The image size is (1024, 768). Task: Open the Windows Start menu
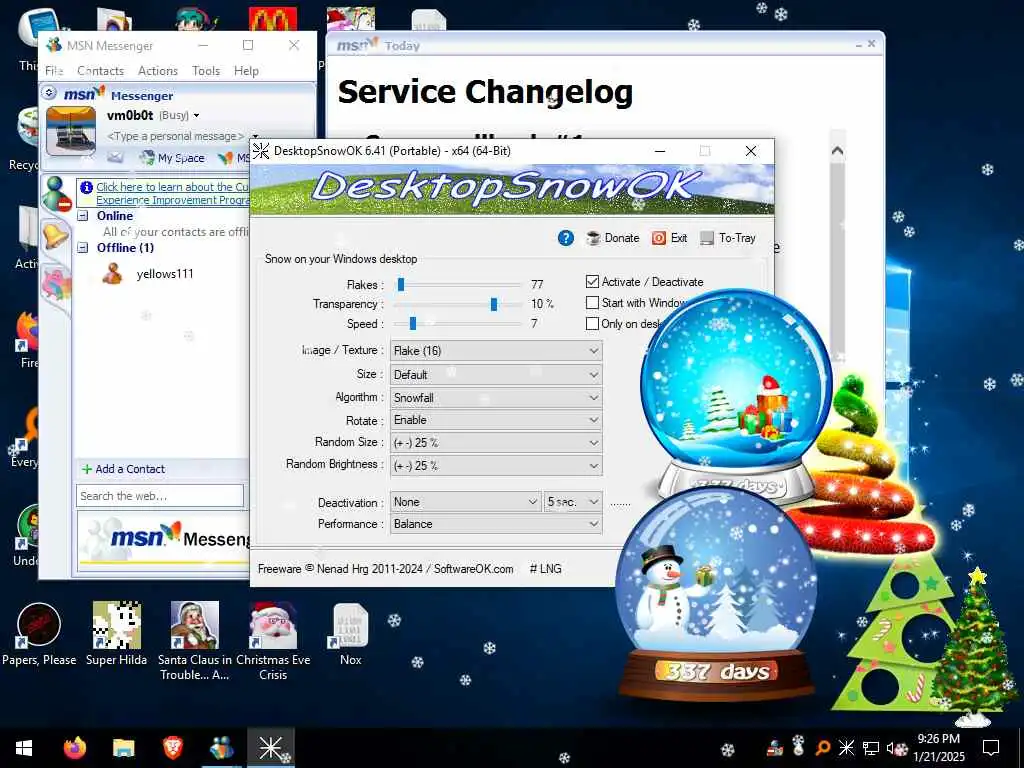coord(24,748)
